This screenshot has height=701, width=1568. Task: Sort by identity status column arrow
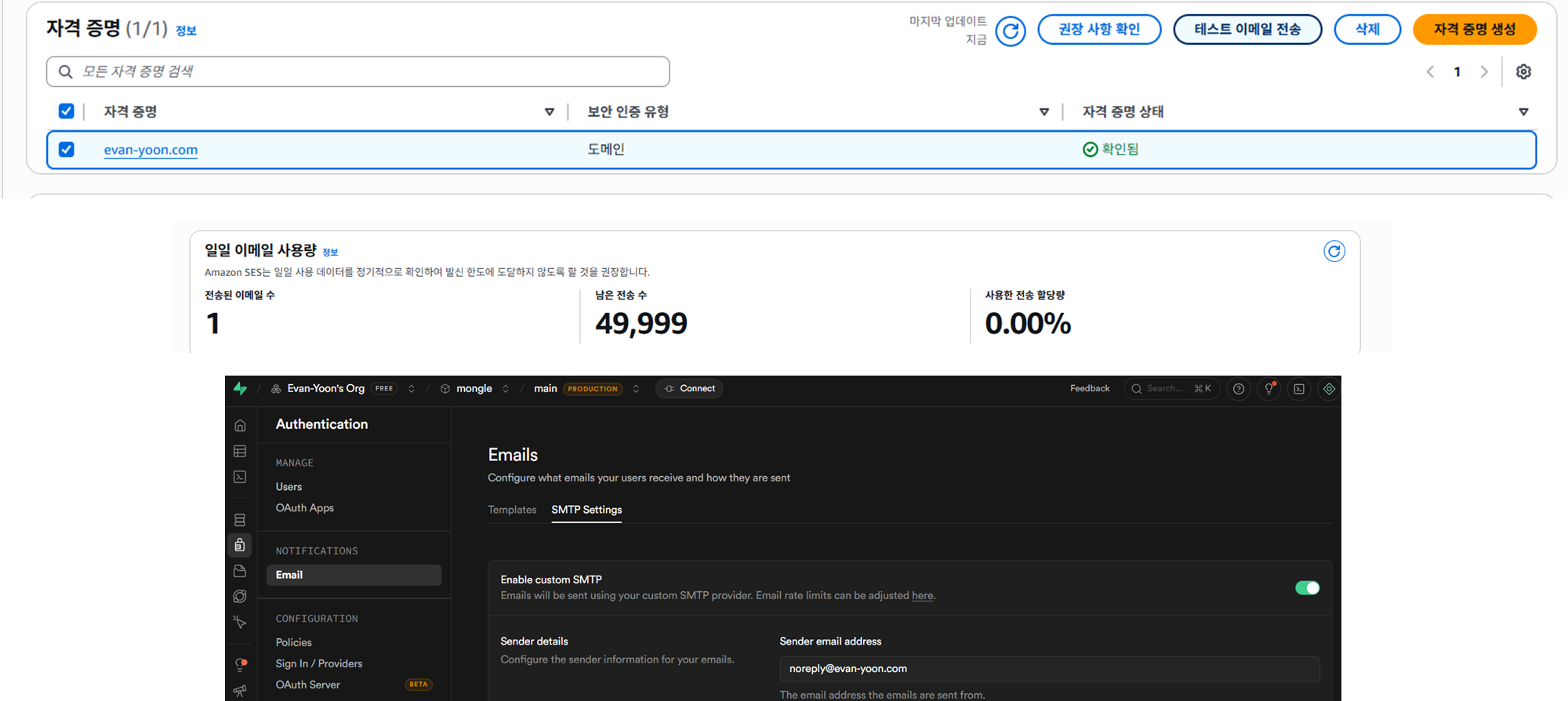1523,112
